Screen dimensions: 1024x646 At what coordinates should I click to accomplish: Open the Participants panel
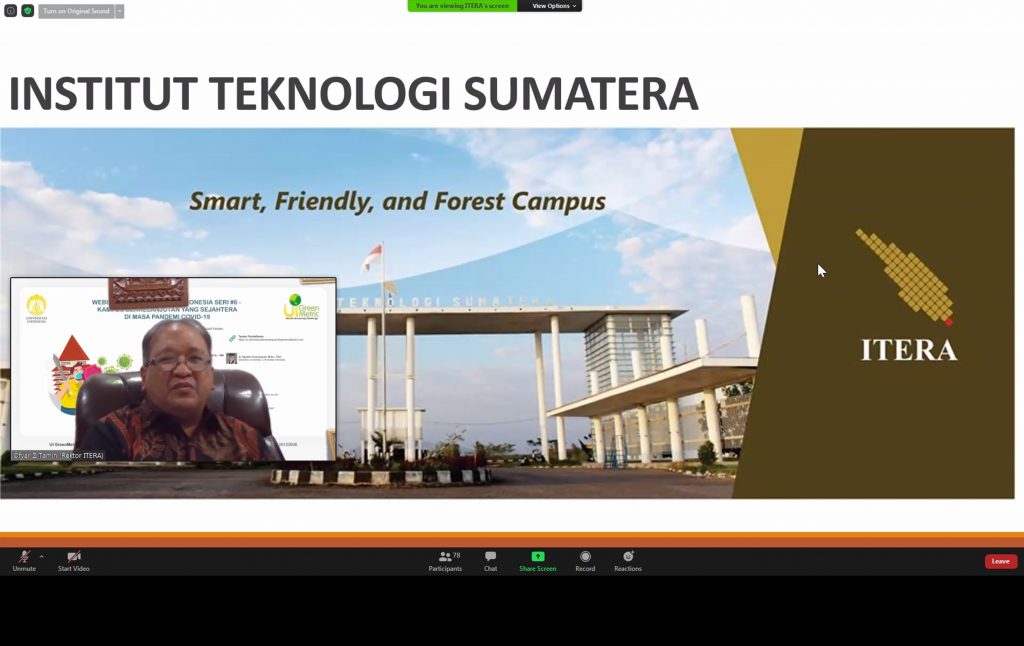[445, 561]
